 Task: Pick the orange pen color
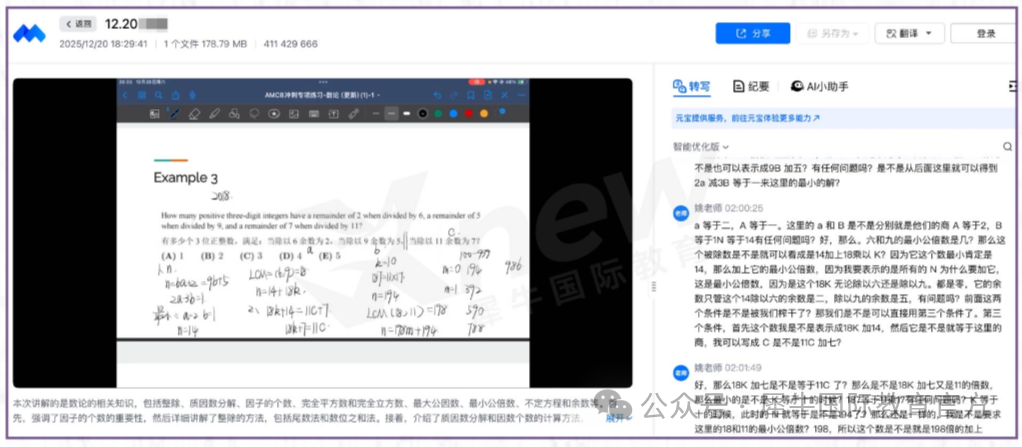(x=484, y=113)
